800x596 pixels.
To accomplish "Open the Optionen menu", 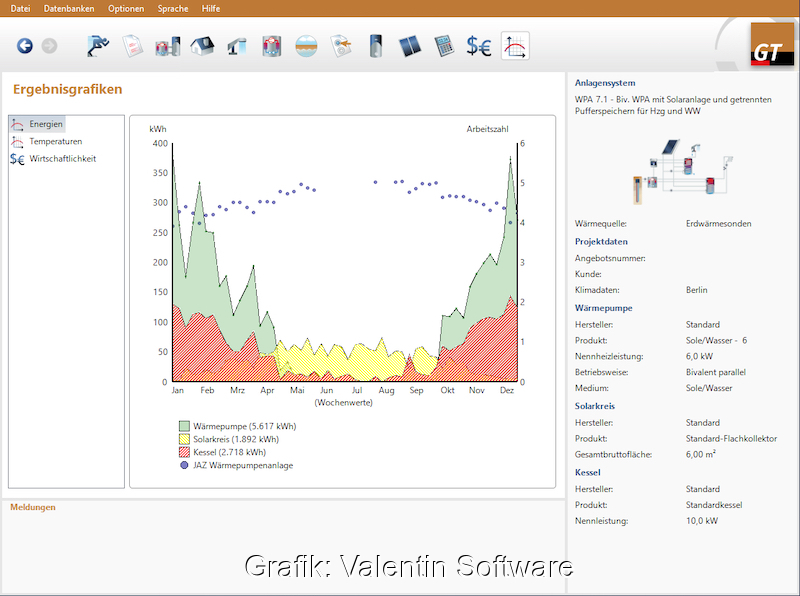I will pos(126,8).
